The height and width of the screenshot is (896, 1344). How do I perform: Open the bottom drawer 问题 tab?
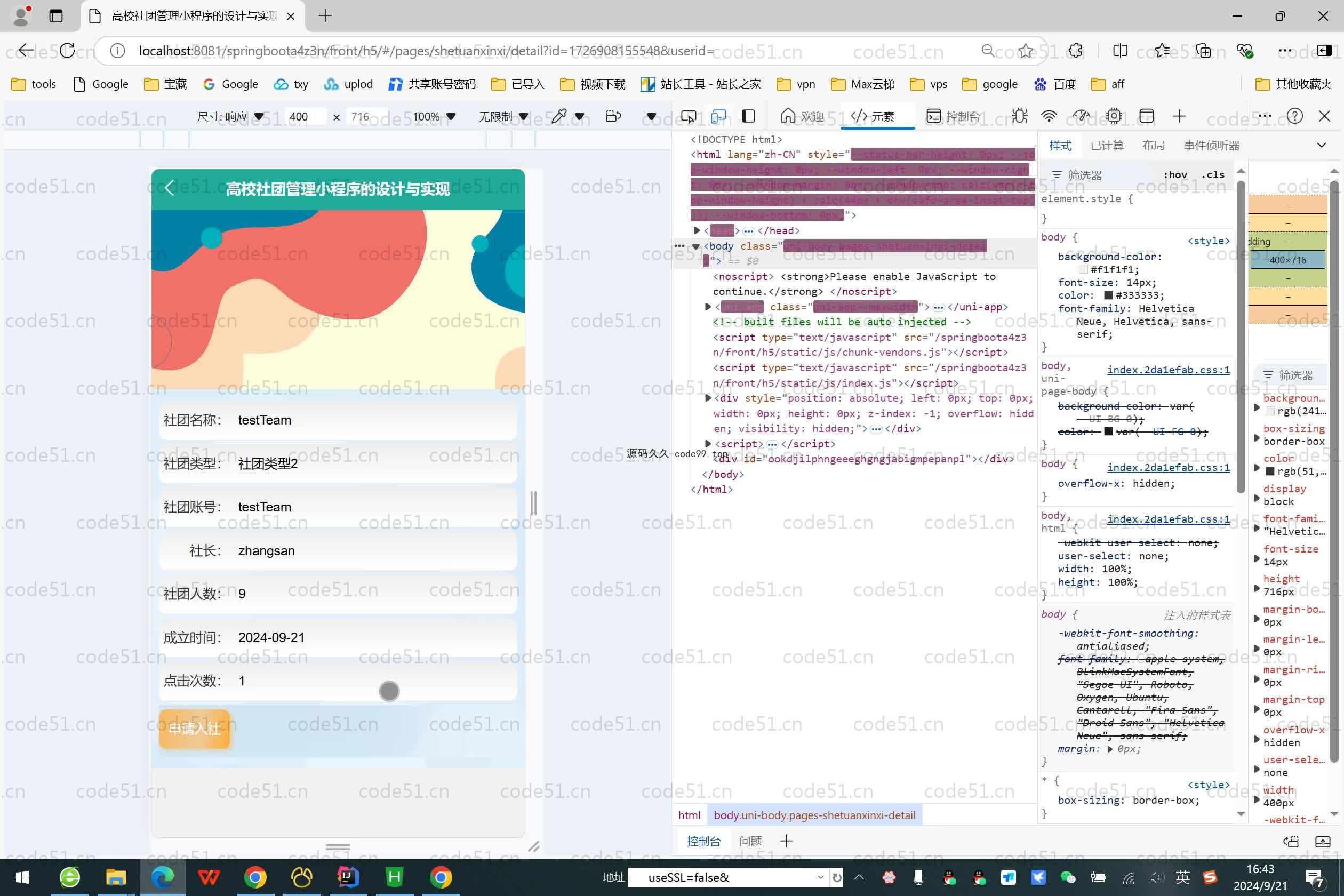pyautogui.click(x=750, y=841)
